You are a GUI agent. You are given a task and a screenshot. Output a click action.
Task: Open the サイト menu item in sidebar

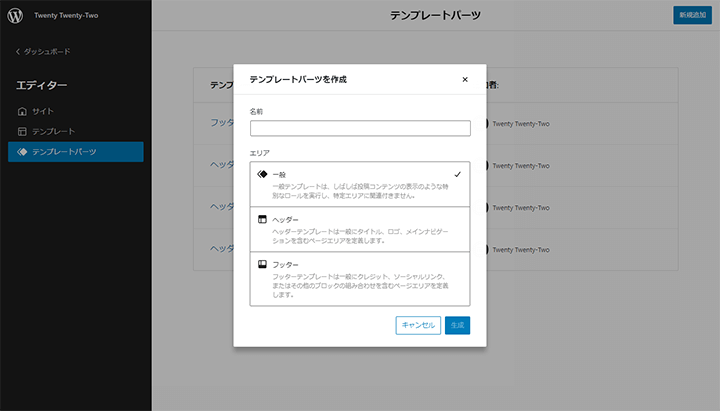click(x=42, y=111)
